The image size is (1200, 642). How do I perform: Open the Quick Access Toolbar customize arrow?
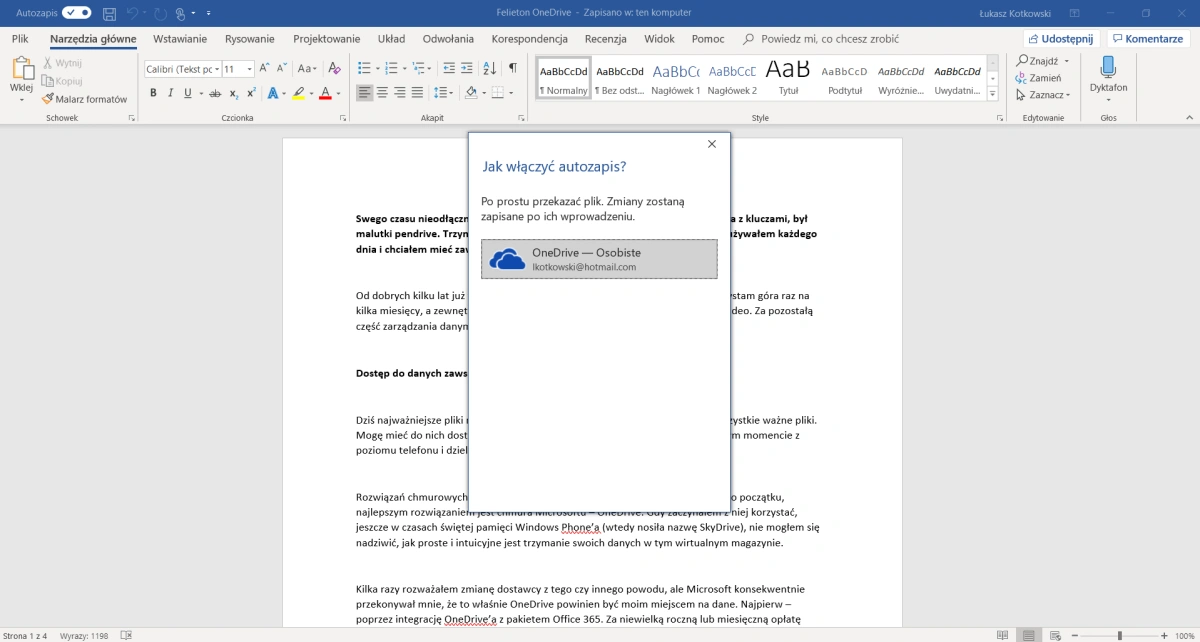[x=208, y=14]
